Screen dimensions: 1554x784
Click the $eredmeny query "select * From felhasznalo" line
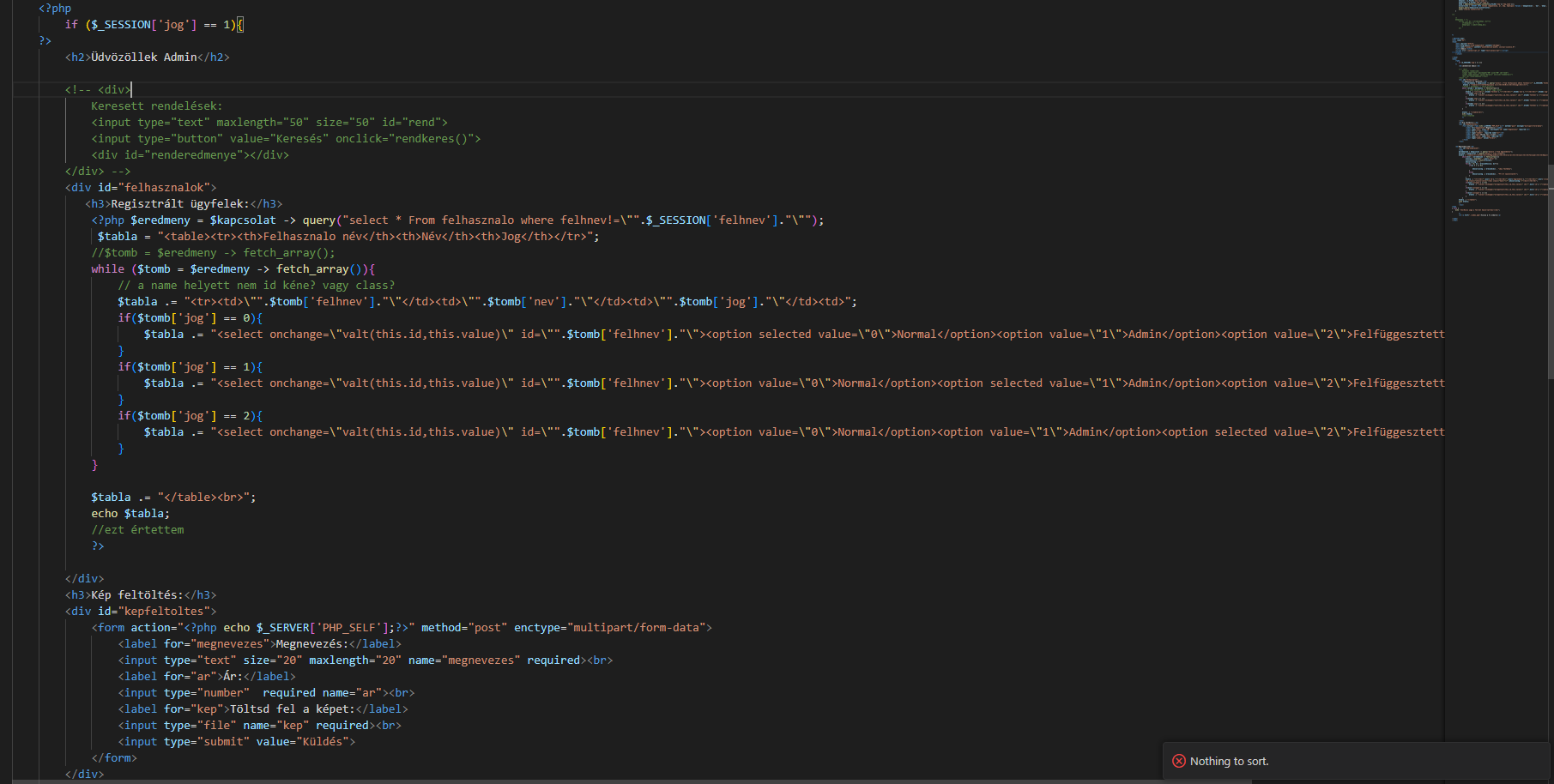tap(457, 220)
